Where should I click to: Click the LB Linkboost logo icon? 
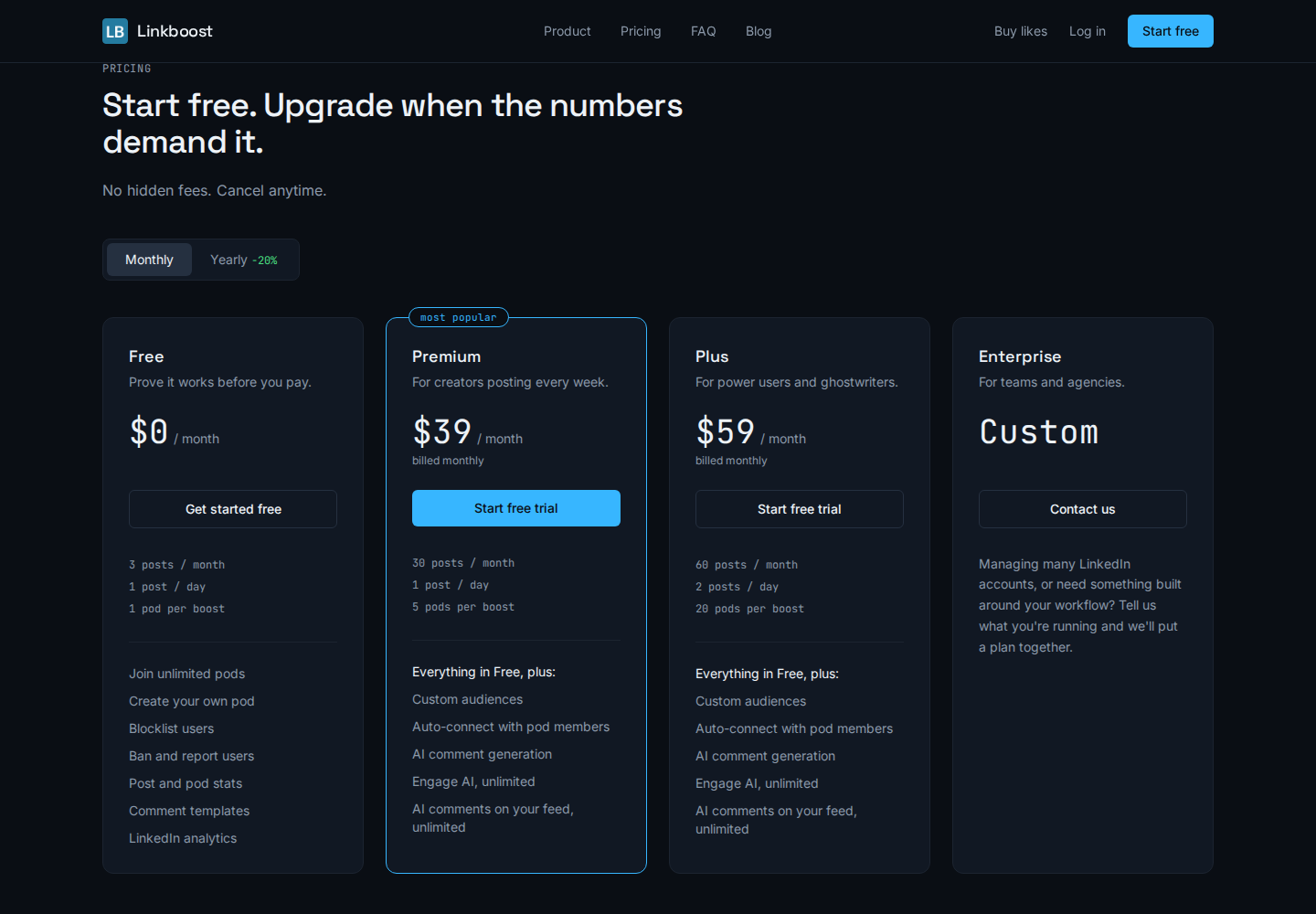pyautogui.click(x=115, y=31)
